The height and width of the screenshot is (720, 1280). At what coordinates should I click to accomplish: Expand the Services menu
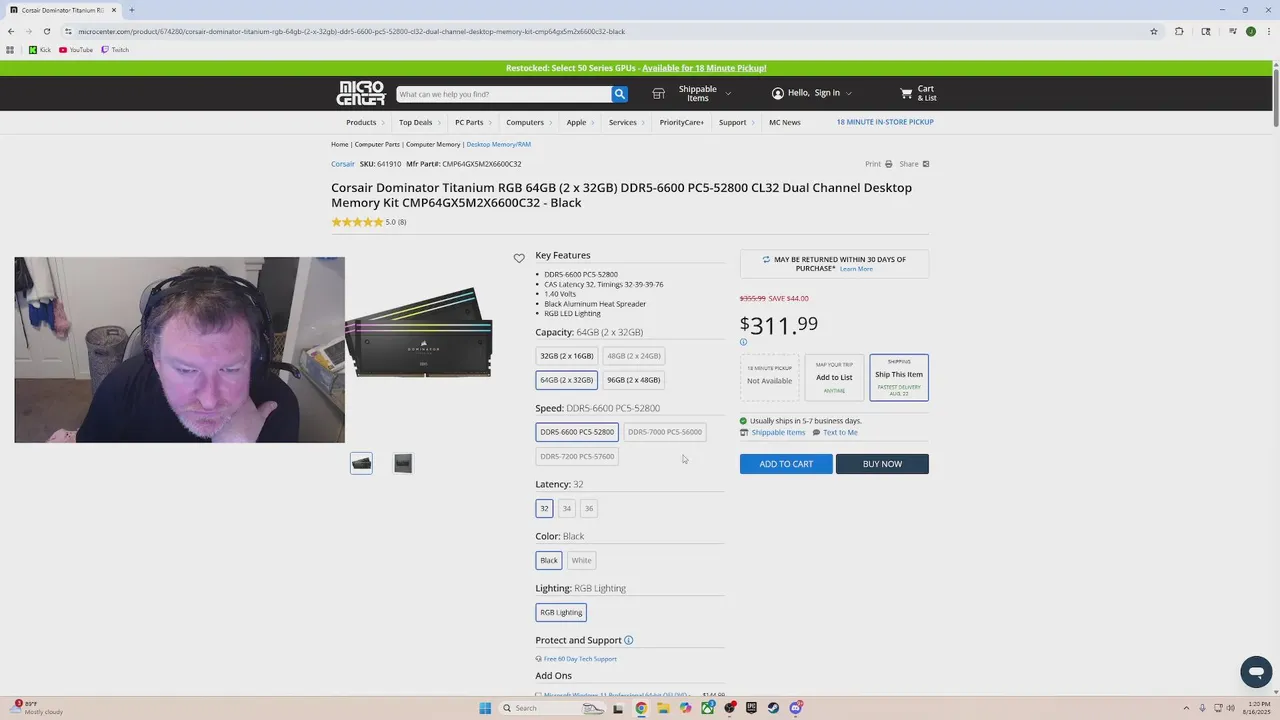click(x=627, y=122)
